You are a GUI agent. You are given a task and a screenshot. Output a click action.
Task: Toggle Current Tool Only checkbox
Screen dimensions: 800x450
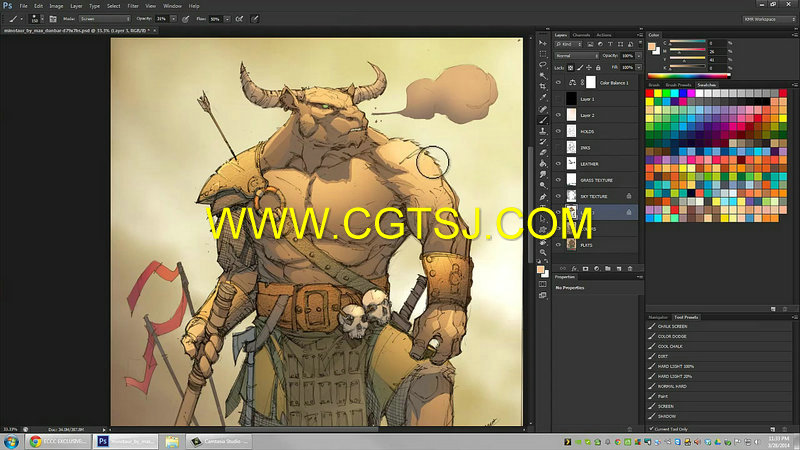(652, 429)
